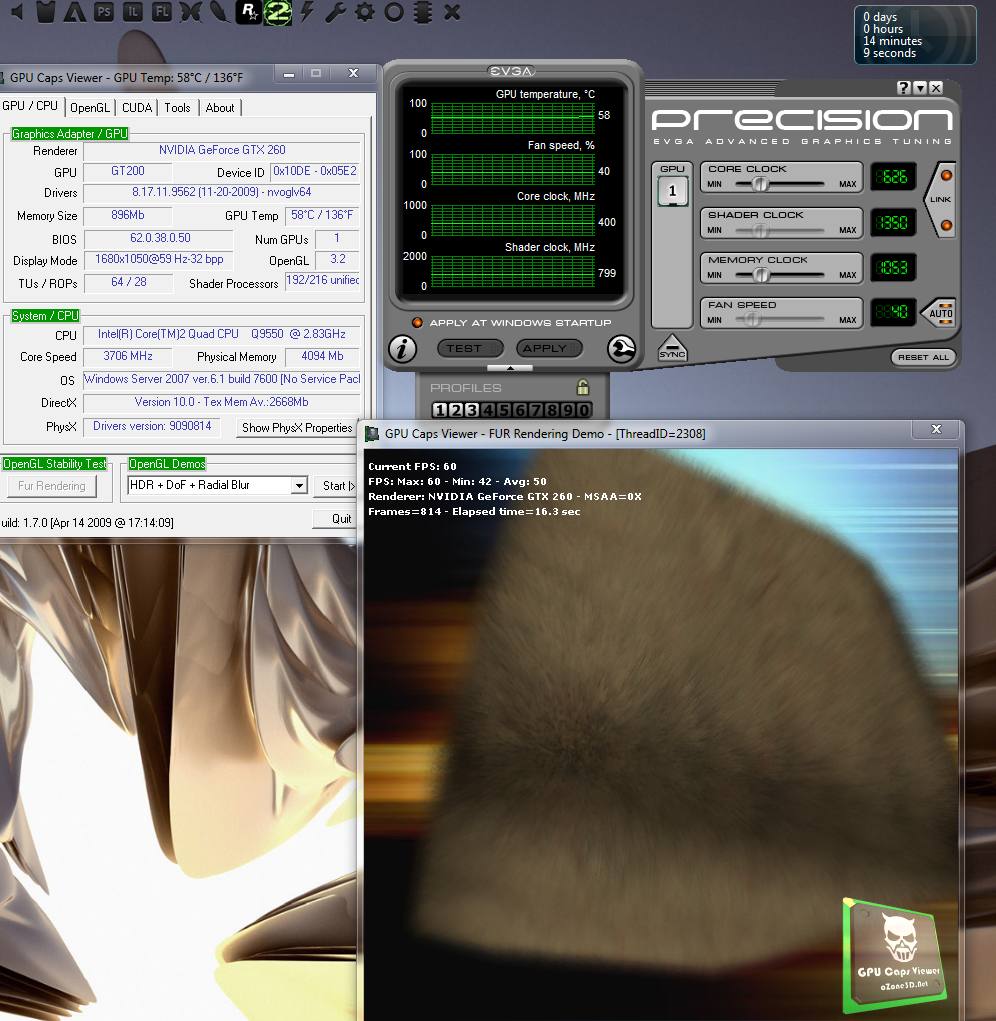Click the speaker dock icon
This screenshot has height=1021, width=996.
coord(17,12)
